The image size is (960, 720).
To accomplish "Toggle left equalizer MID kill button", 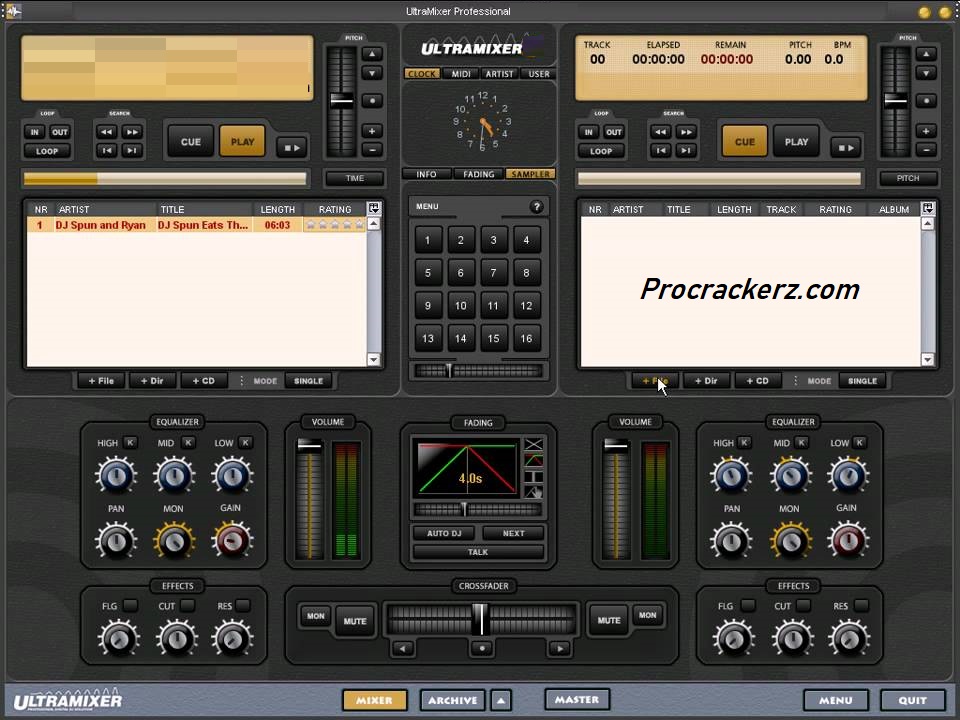I will pos(188,442).
